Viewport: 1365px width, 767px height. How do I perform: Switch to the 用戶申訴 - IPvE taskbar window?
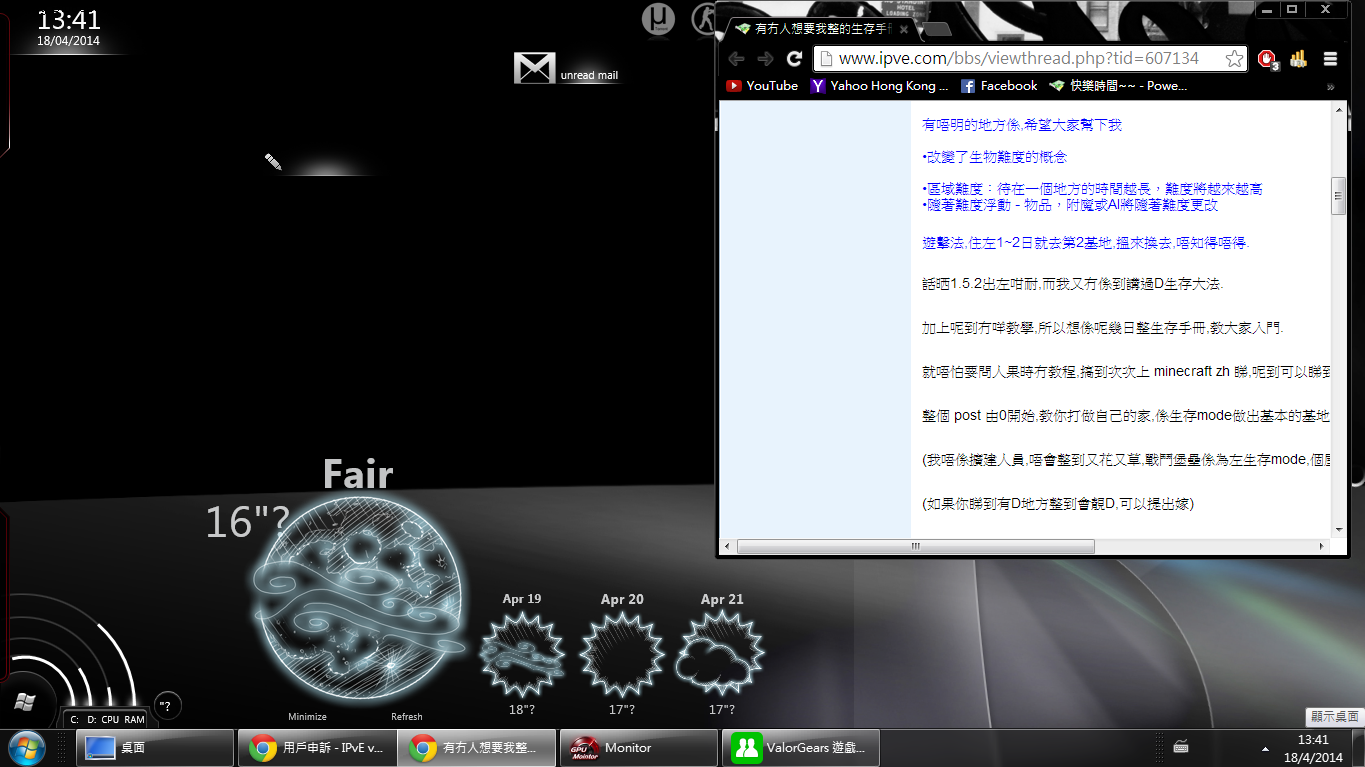(x=317, y=747)
